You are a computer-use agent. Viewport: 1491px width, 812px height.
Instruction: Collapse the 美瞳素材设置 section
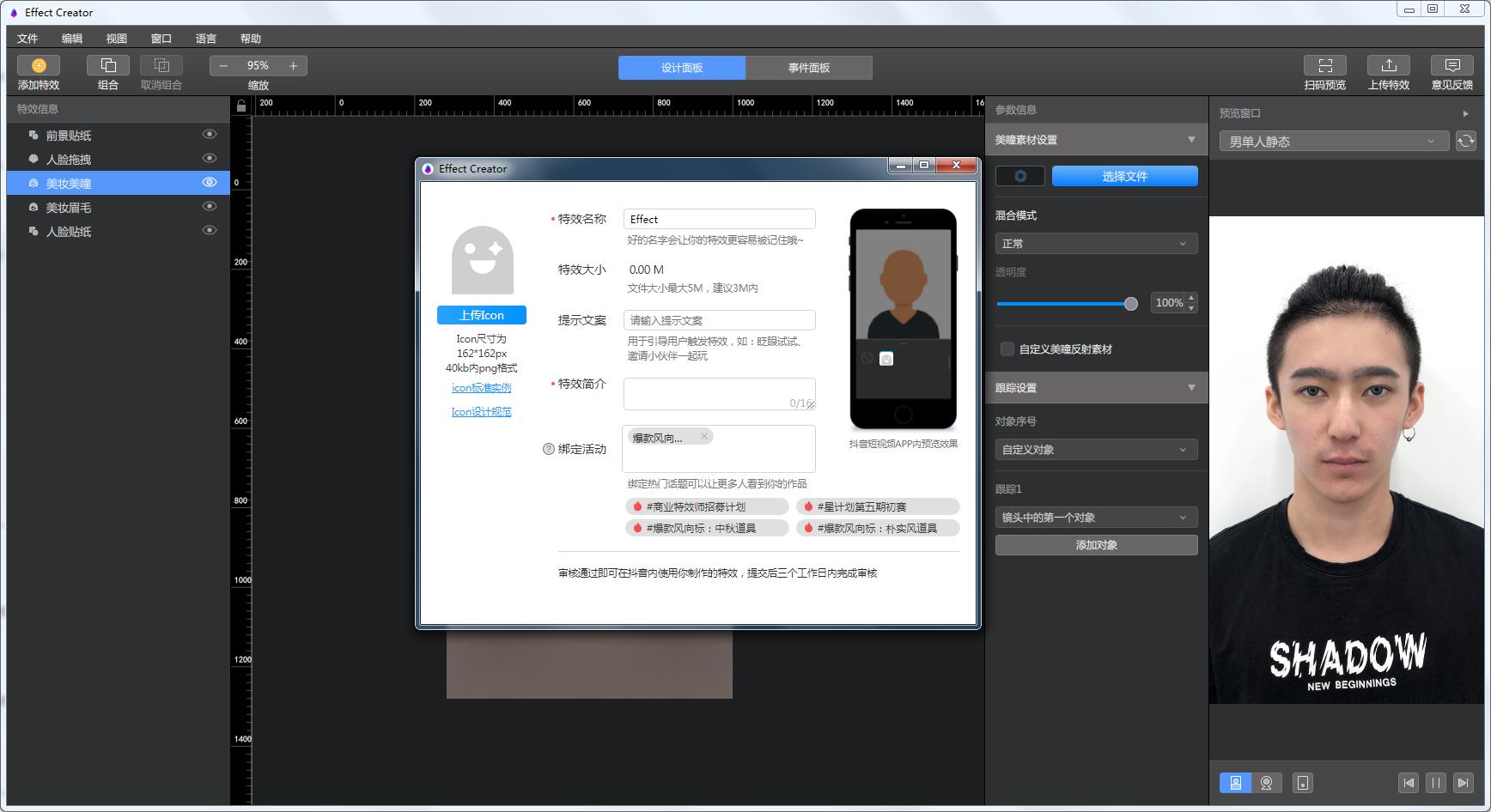point(1191,139)
